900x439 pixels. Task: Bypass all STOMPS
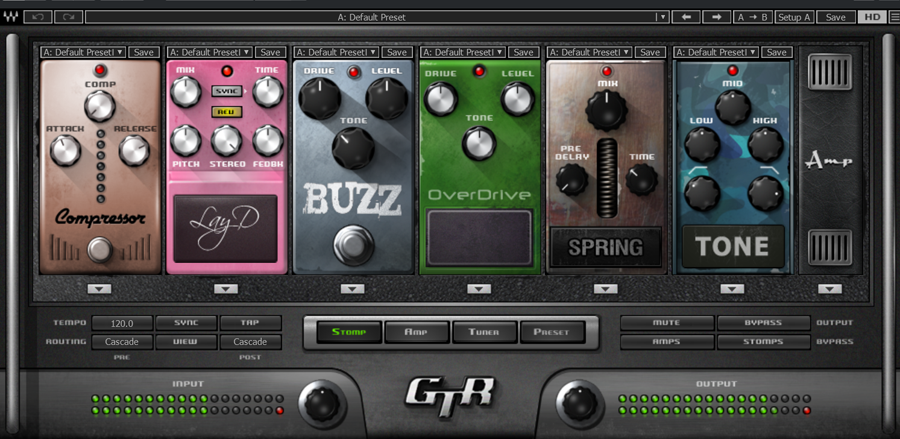pos(763,341)
